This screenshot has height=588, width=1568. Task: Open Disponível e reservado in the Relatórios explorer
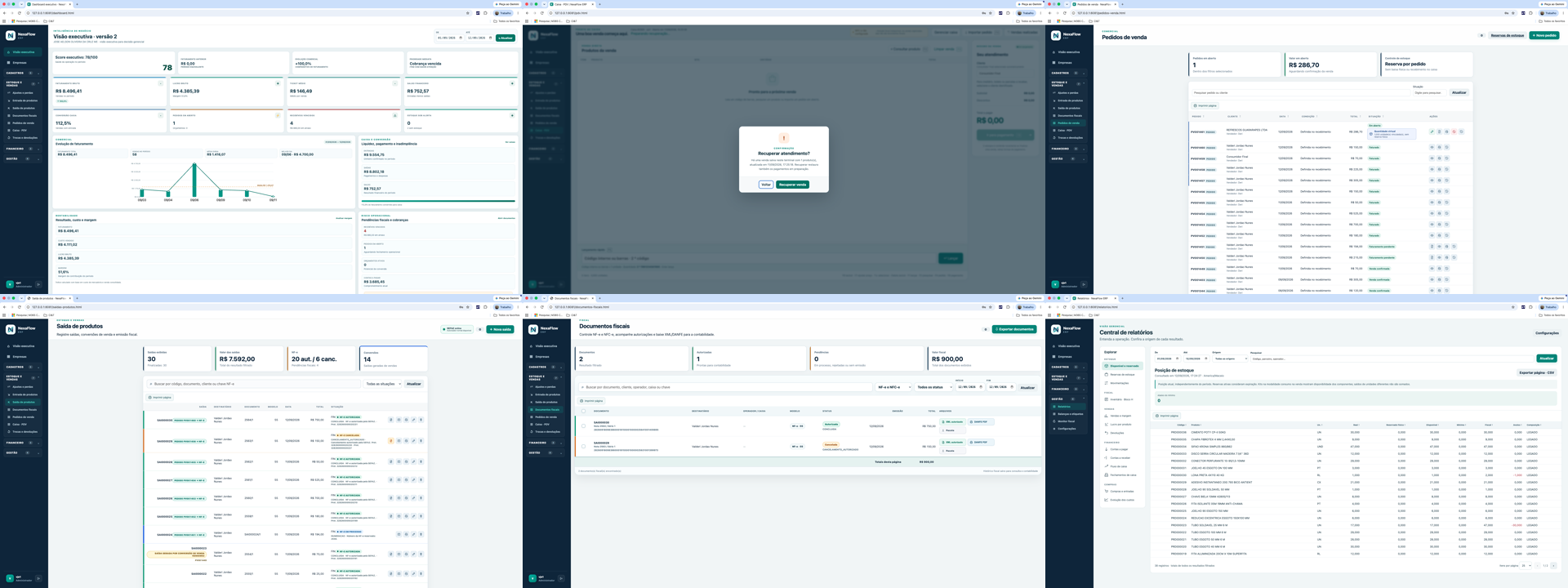click(x=1123, y=366)
